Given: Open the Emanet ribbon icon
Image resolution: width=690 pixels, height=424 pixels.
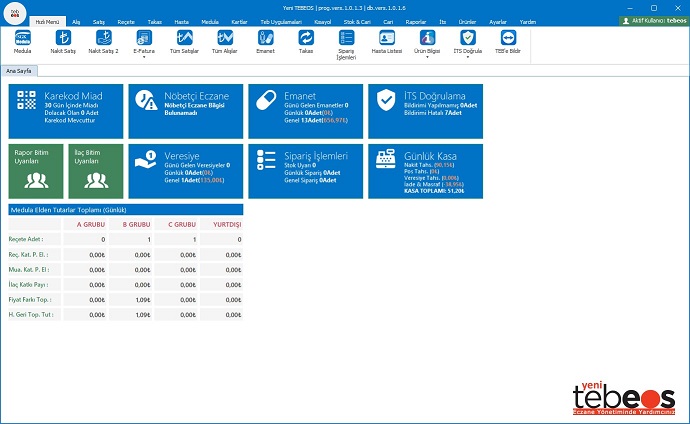Looking at the screenshot, I should [265, 40].
